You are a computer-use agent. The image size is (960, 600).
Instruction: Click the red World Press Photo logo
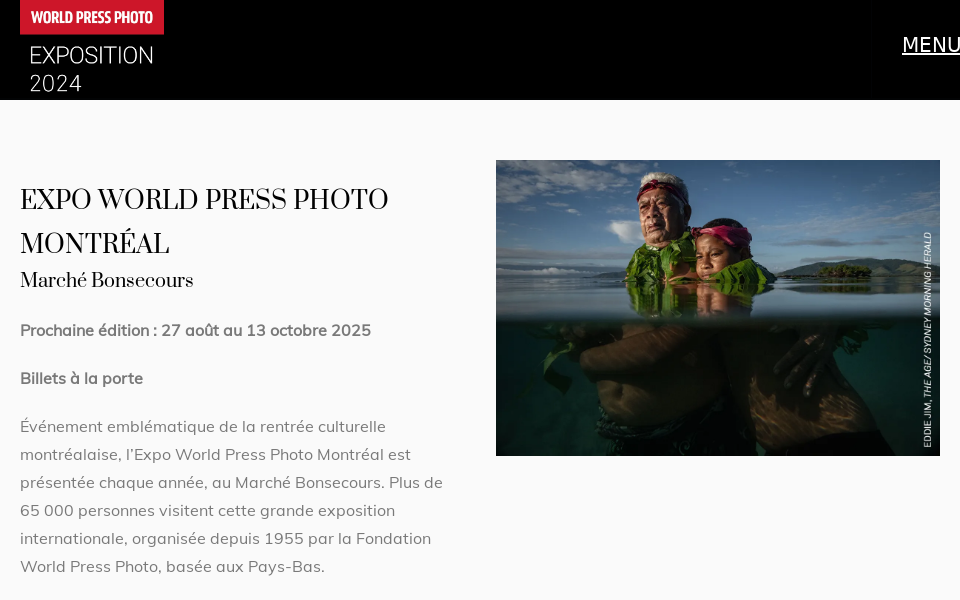pyautogui.click(x=92, y=17)
